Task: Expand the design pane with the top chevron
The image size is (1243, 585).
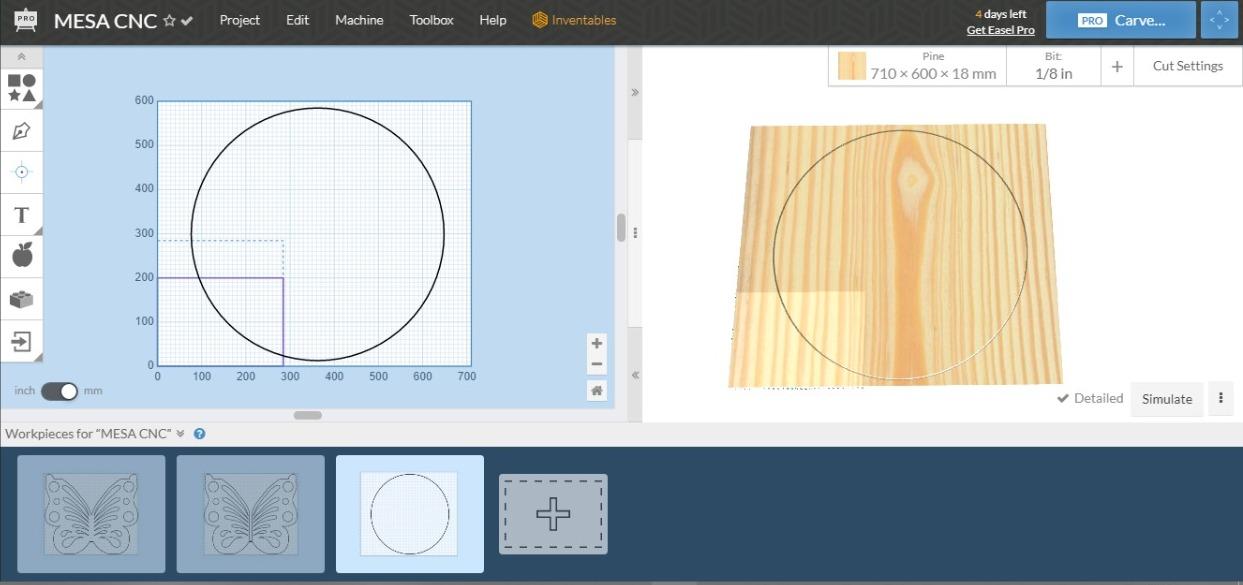Action: pyautogui.click(x=635, y=92)
